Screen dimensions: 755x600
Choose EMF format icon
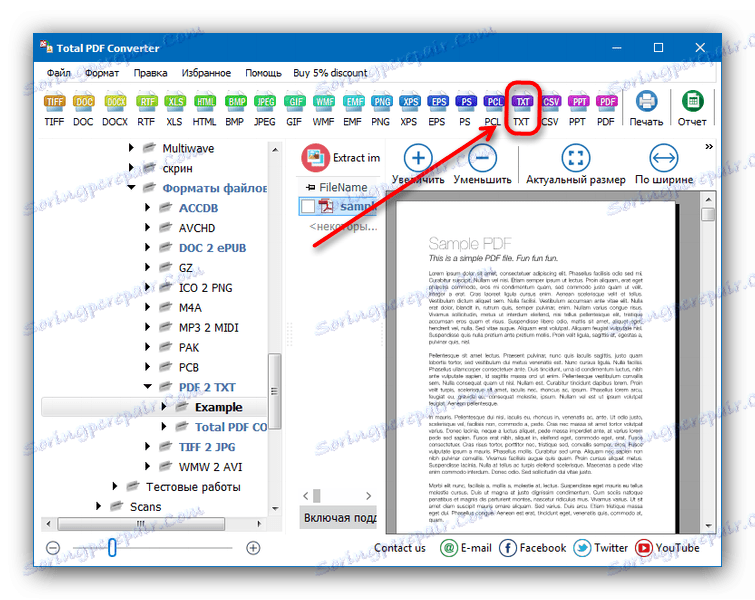352,109
